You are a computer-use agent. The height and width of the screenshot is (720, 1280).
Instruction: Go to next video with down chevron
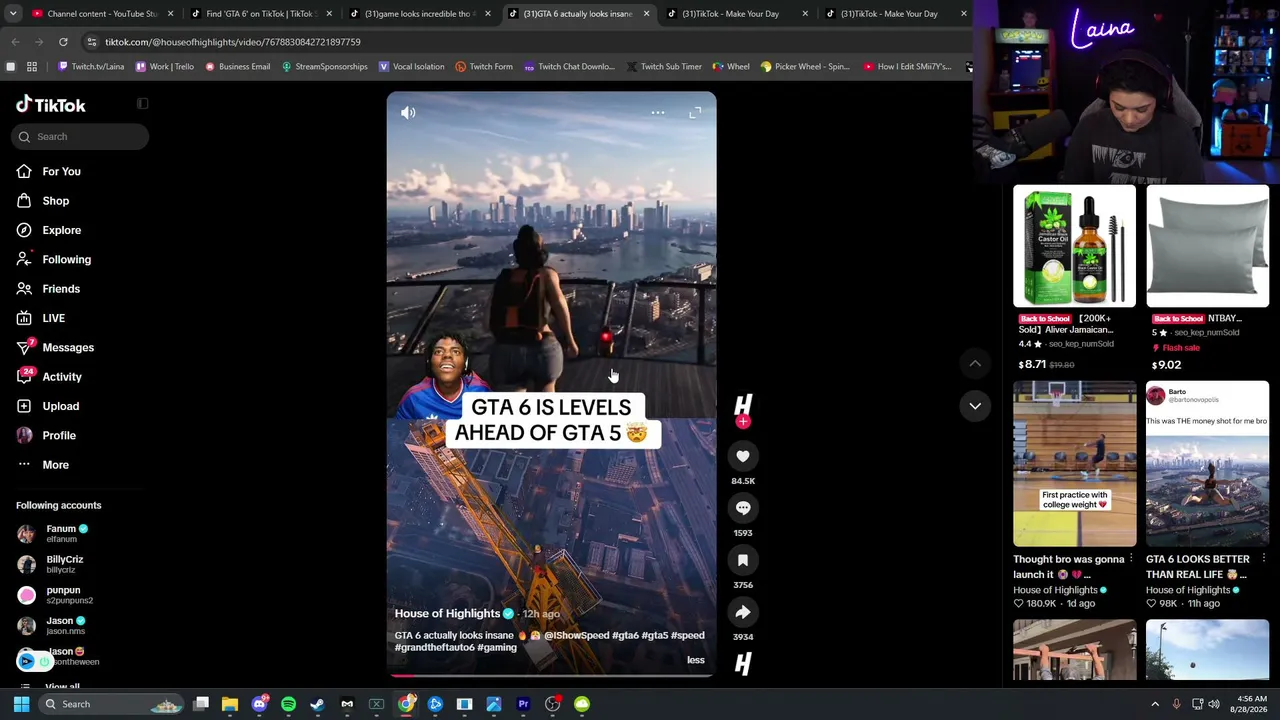975,406
